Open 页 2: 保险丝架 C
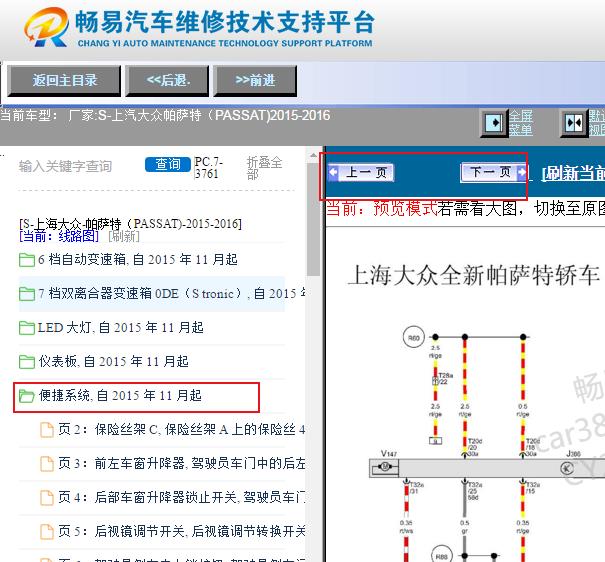Screen dimensions: 605x562 click(182, 430)
